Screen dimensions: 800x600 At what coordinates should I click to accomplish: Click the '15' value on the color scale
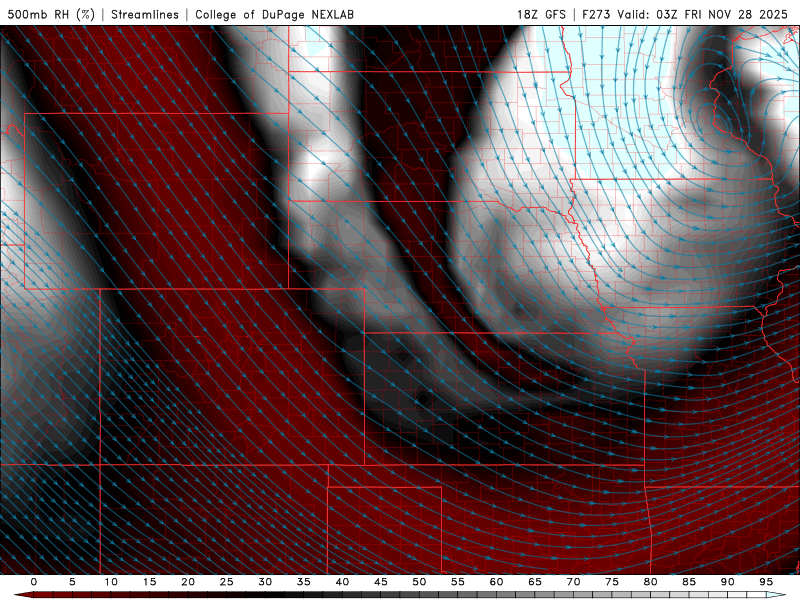pos(149,582)
